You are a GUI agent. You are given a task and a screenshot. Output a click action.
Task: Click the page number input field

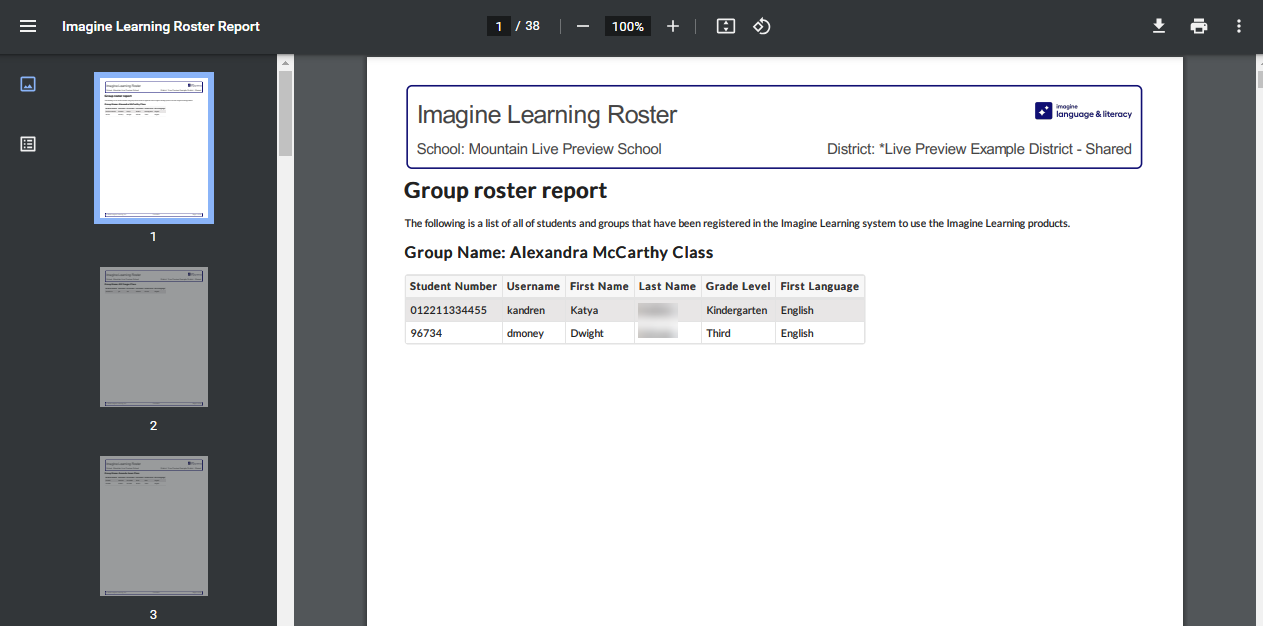[x=498, y=26]
